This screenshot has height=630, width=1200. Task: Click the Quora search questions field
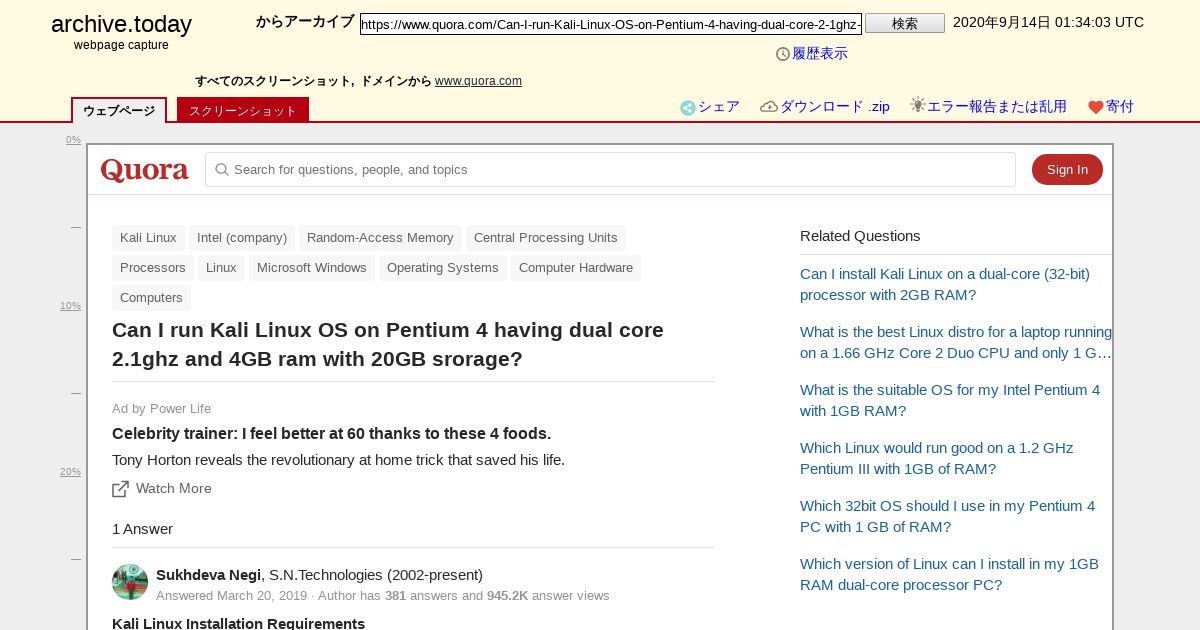click(x=610, y=170)
